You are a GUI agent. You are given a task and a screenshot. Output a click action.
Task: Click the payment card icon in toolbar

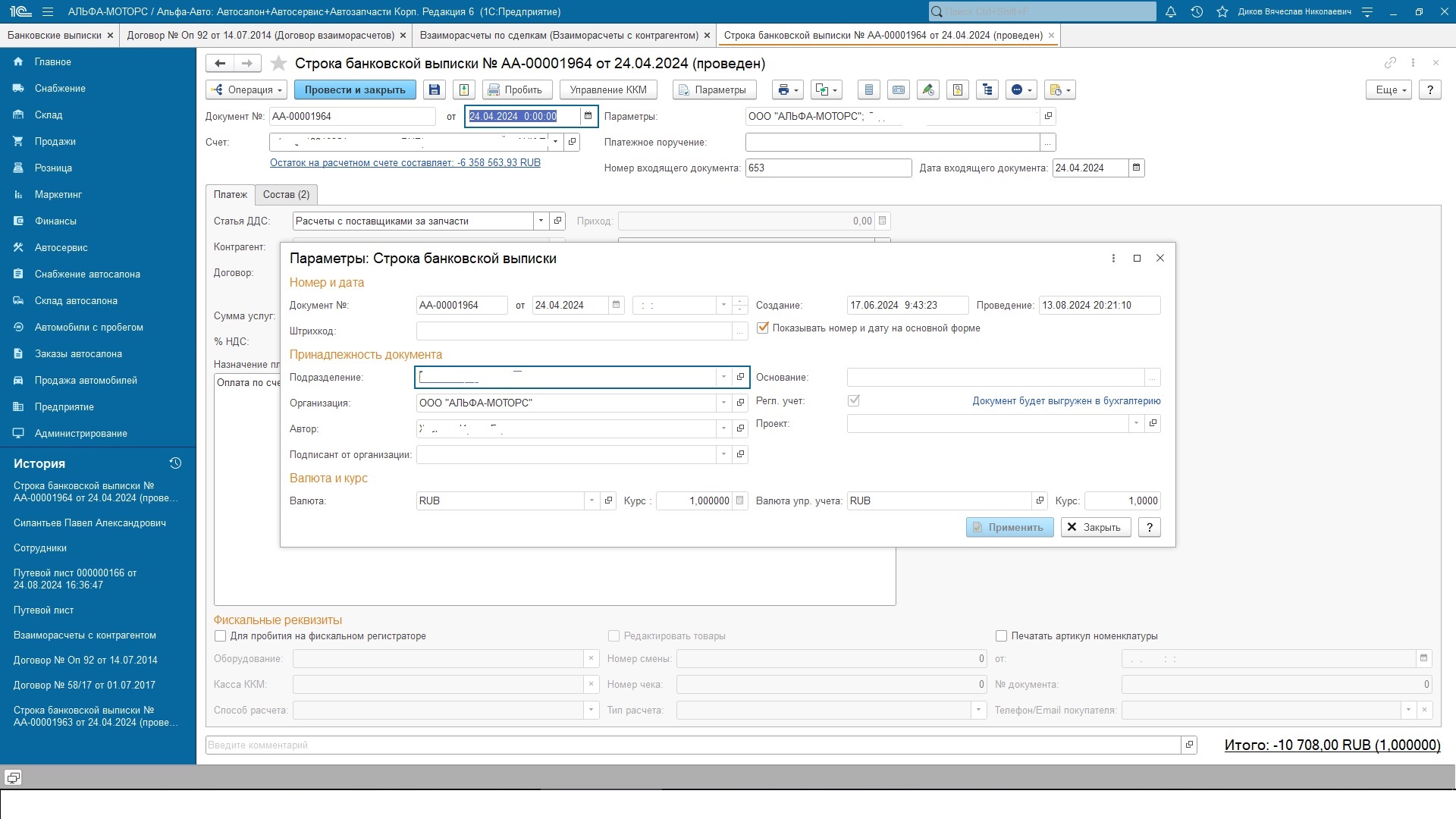click(x=899, y=89)
